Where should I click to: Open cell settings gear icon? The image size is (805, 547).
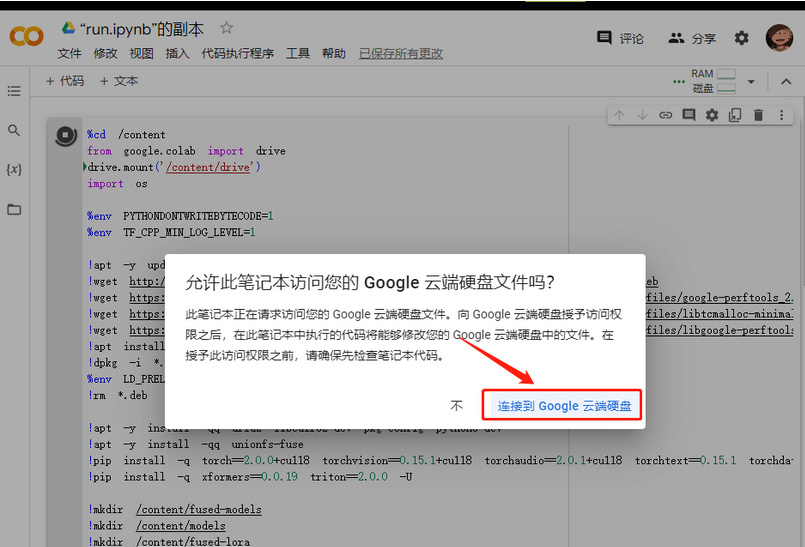[712, 115]
